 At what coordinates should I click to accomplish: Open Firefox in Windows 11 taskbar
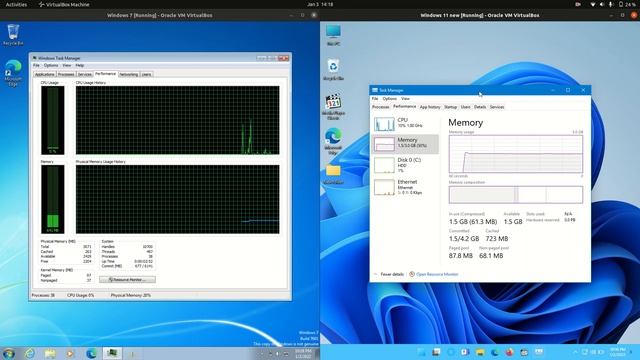point(509,352)
